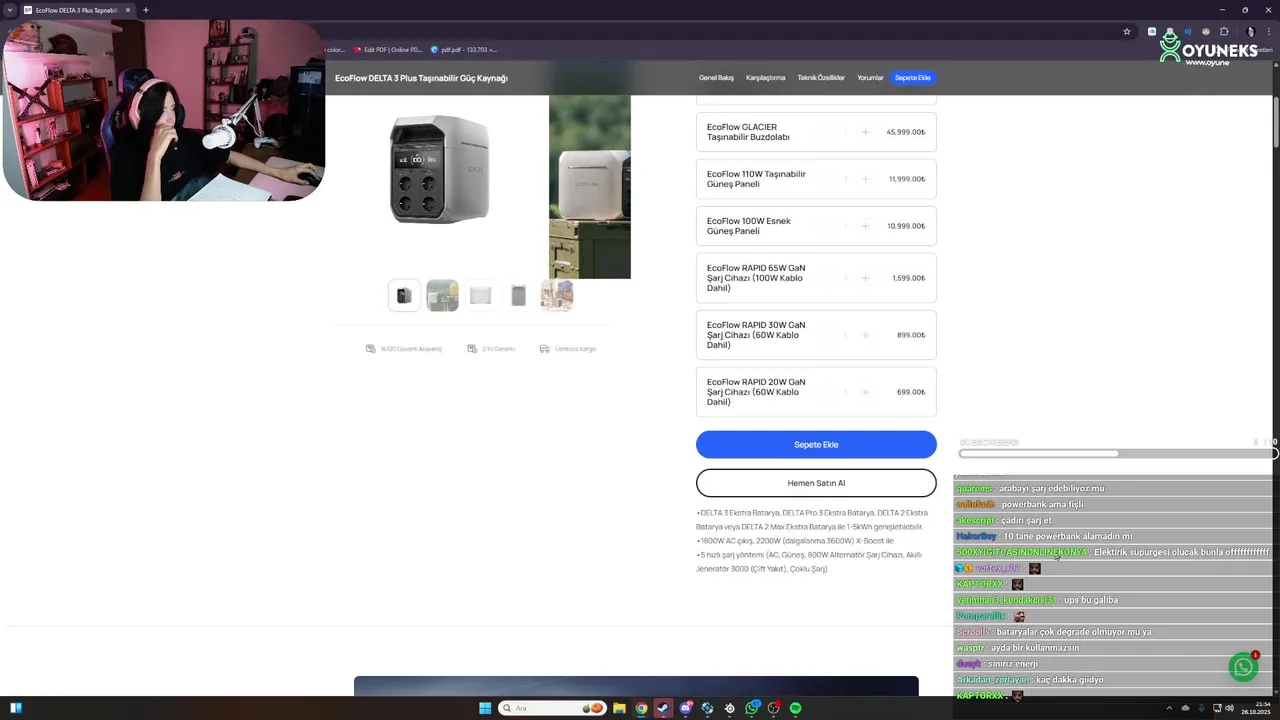Increase quantity of RAPID 20W GaN charger
The height and width of the screenshot is (720, 1280).
[x=865, y=392]
